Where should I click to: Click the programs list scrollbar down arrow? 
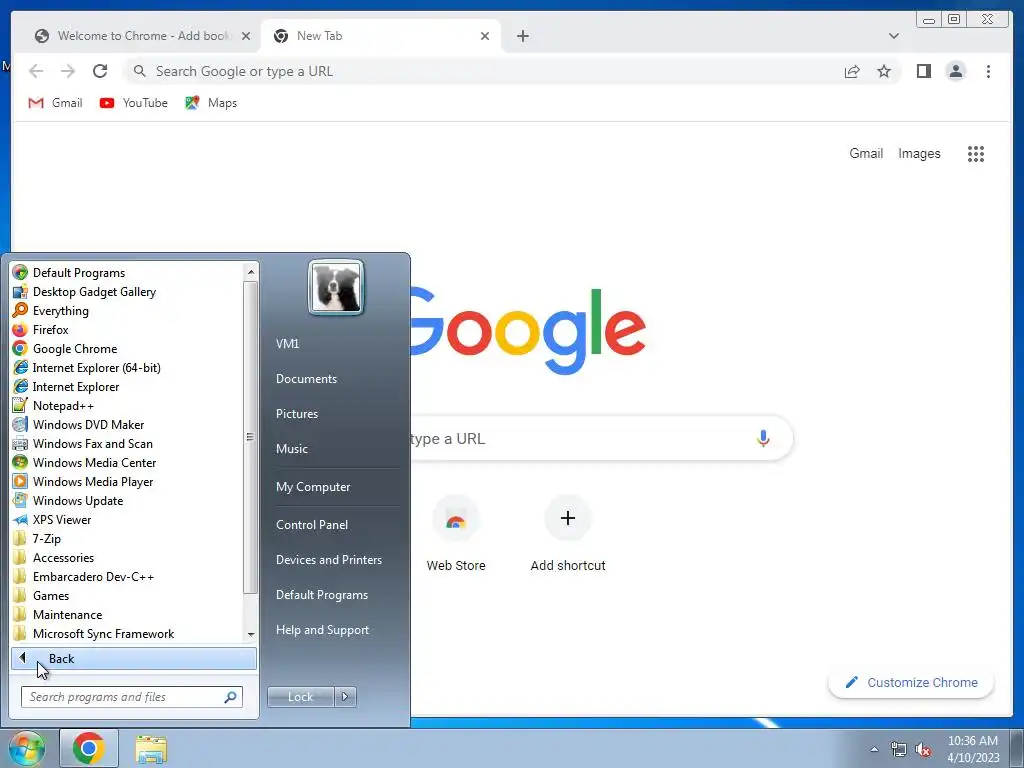tap(251, 634)
